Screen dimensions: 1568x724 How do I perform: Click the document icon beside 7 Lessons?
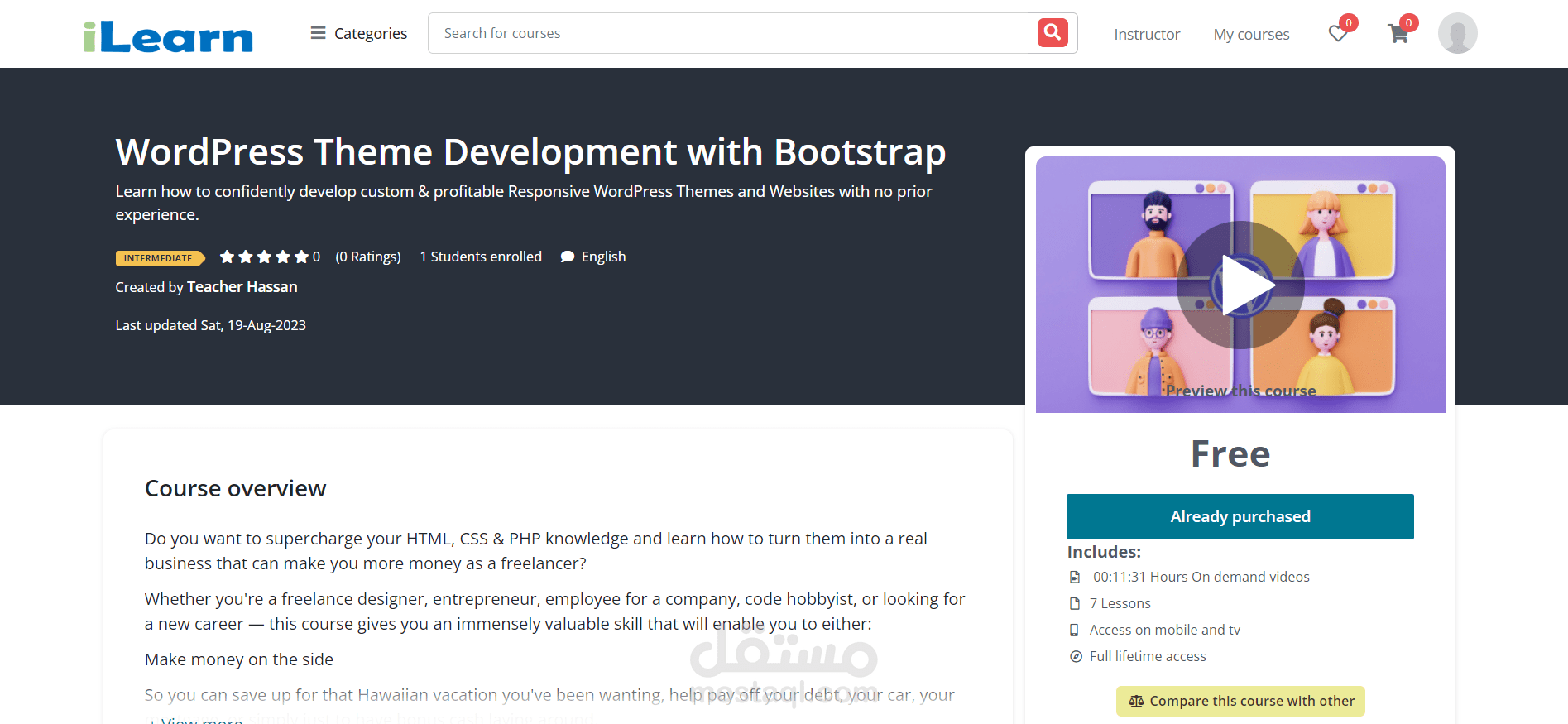coord(1075,603)
